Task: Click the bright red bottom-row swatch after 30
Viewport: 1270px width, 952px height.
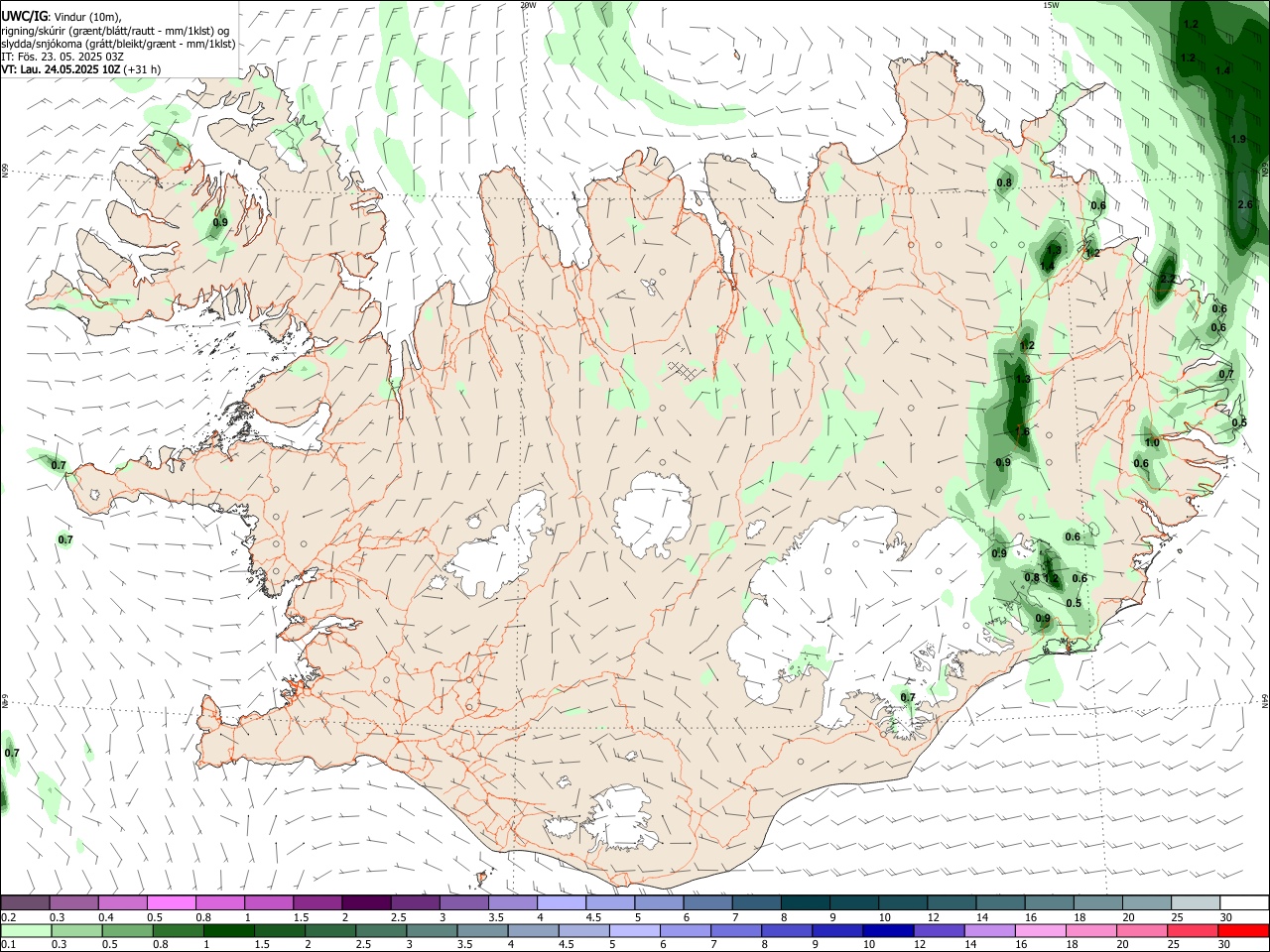Action: point(1243,930)
